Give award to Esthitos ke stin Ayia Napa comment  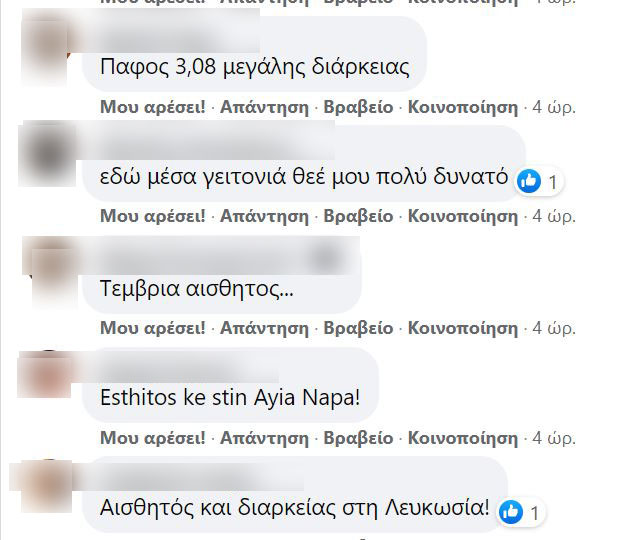point(358,438)
